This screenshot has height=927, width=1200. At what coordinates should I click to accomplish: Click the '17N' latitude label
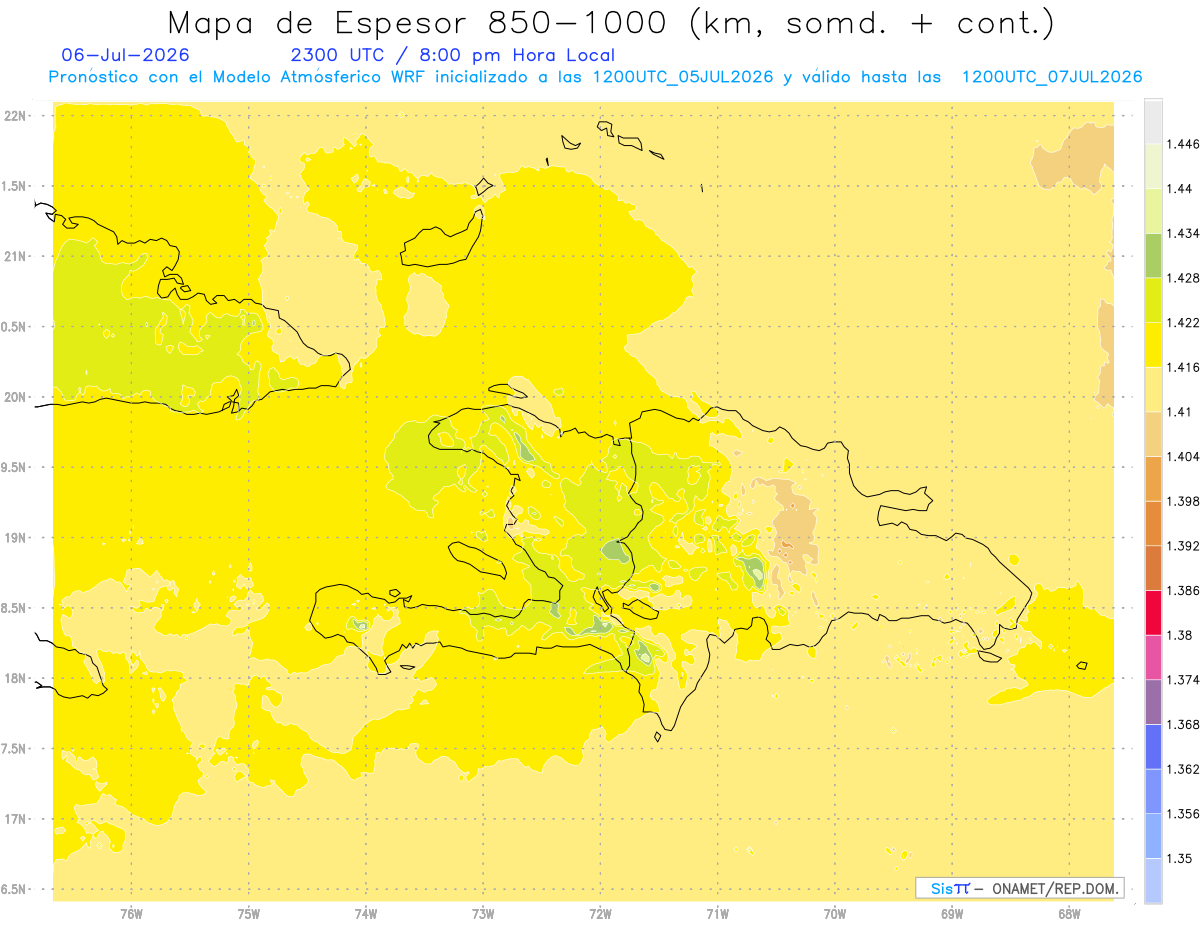pos(15,819)
